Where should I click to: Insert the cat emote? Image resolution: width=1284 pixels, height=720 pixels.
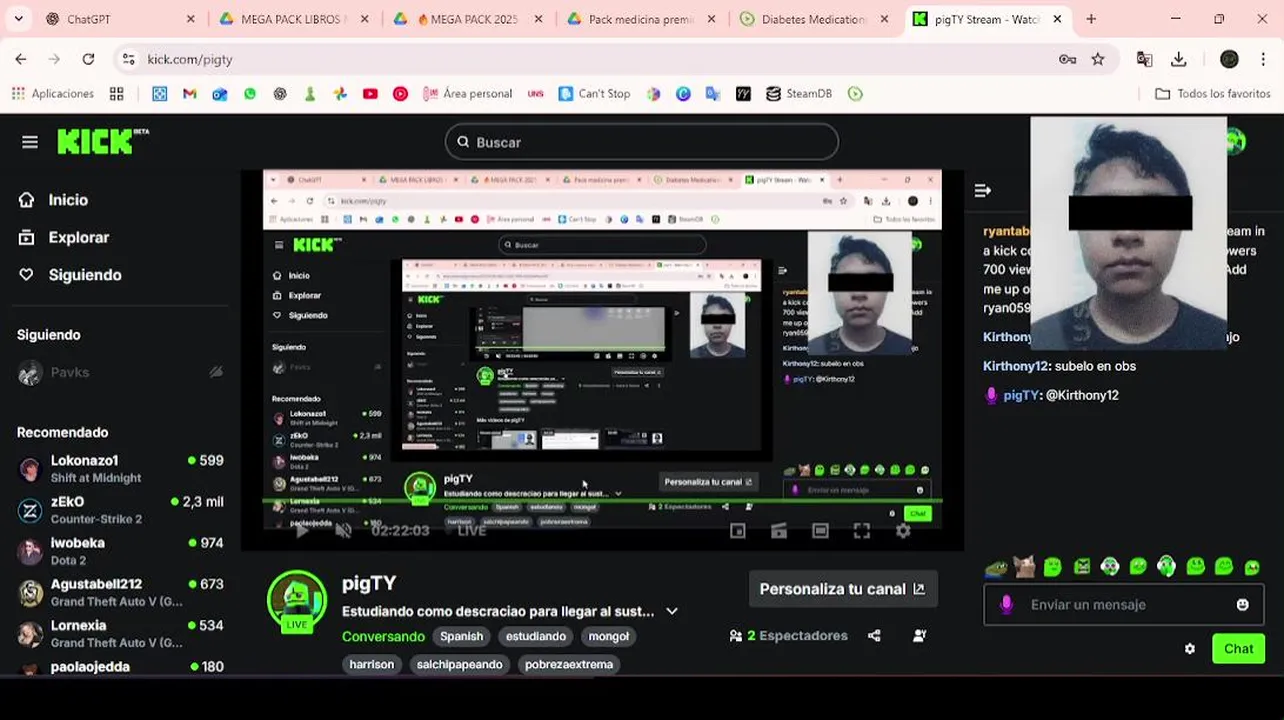point(1024,567)
